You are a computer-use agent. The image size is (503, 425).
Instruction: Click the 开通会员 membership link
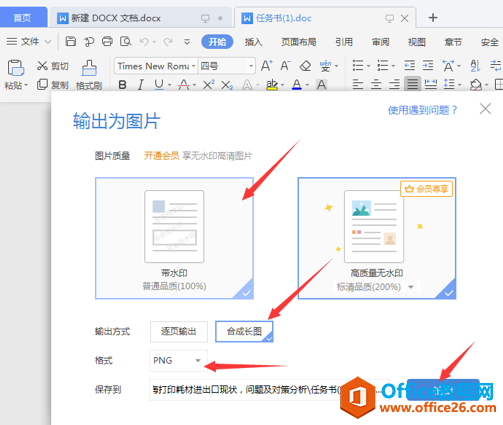[x=162, y=156]
